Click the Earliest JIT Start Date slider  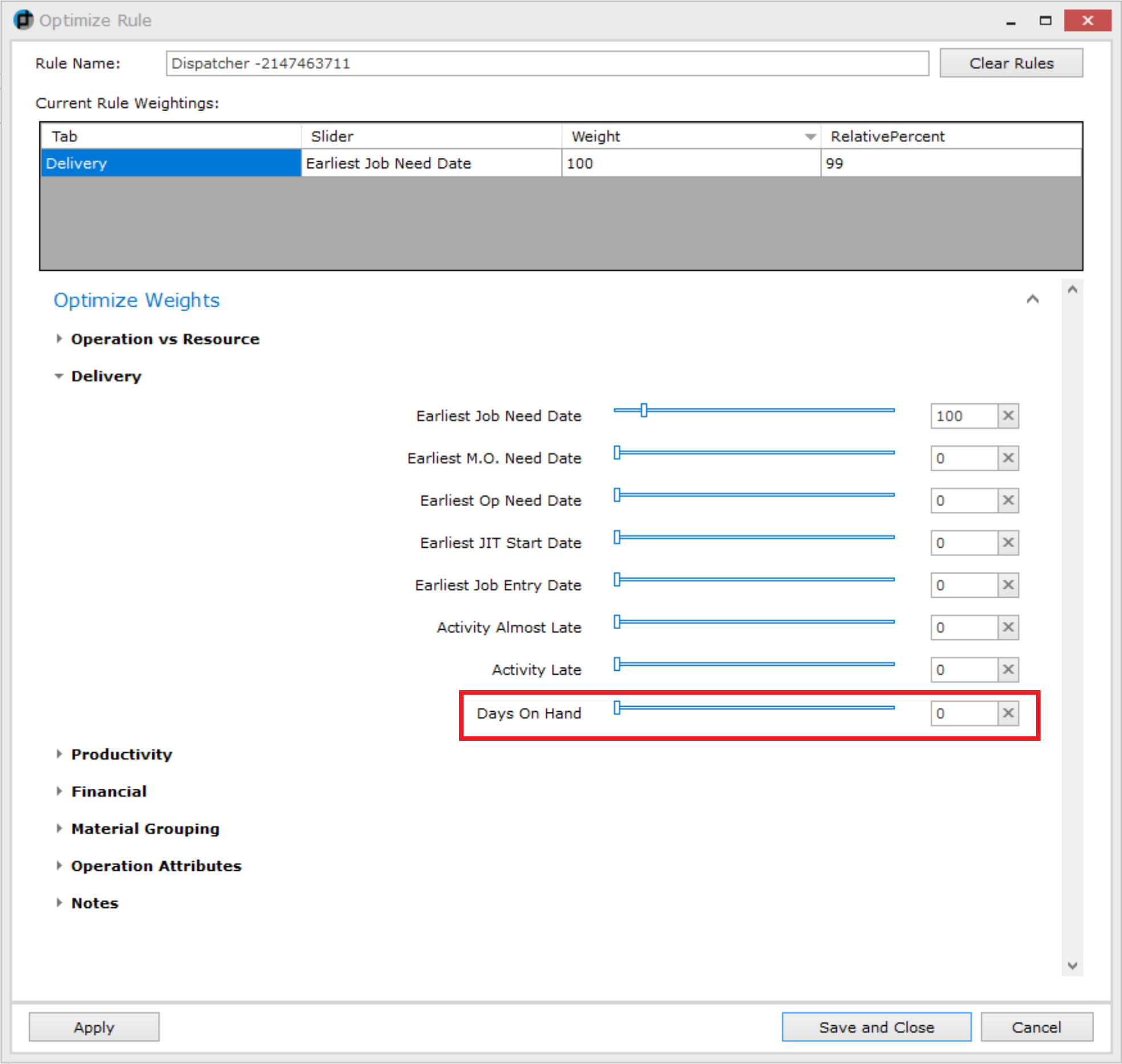pos(754,537)
